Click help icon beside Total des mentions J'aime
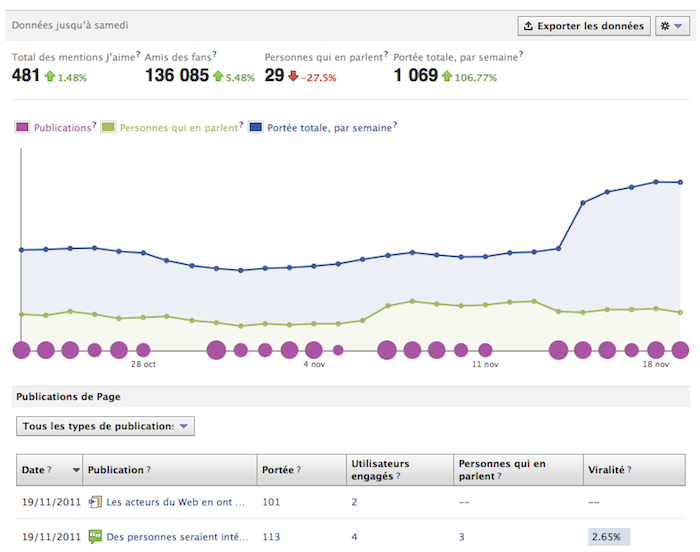Screen dimensions: 700x552 [x=136, y=55]
